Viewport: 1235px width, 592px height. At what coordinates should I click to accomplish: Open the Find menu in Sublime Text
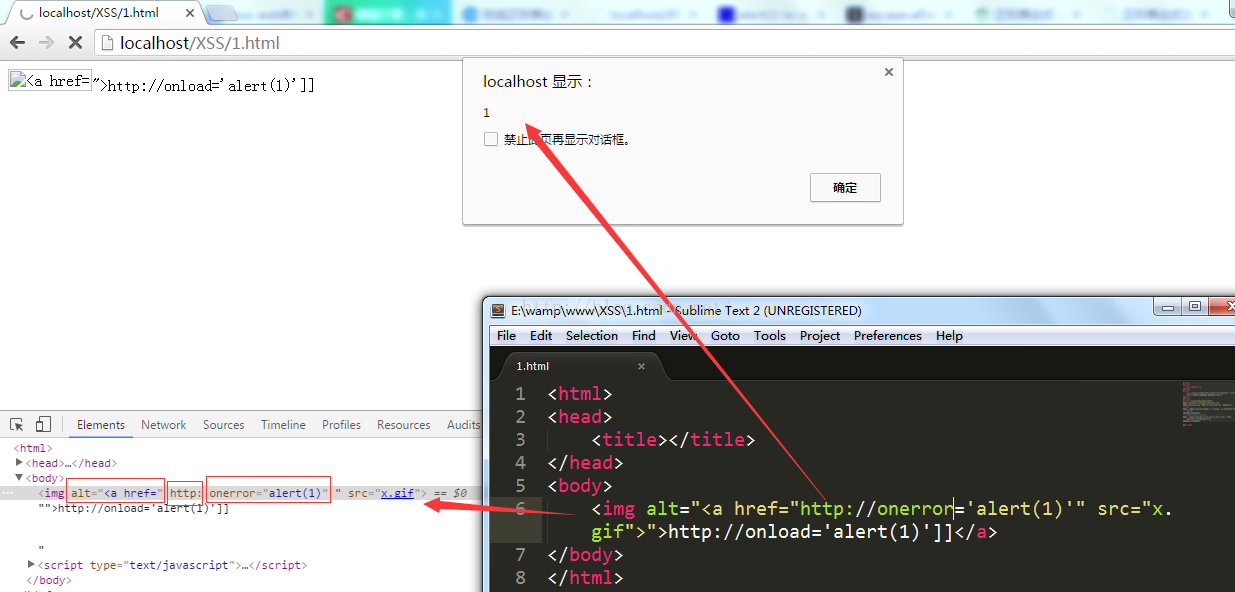[644, 336]
